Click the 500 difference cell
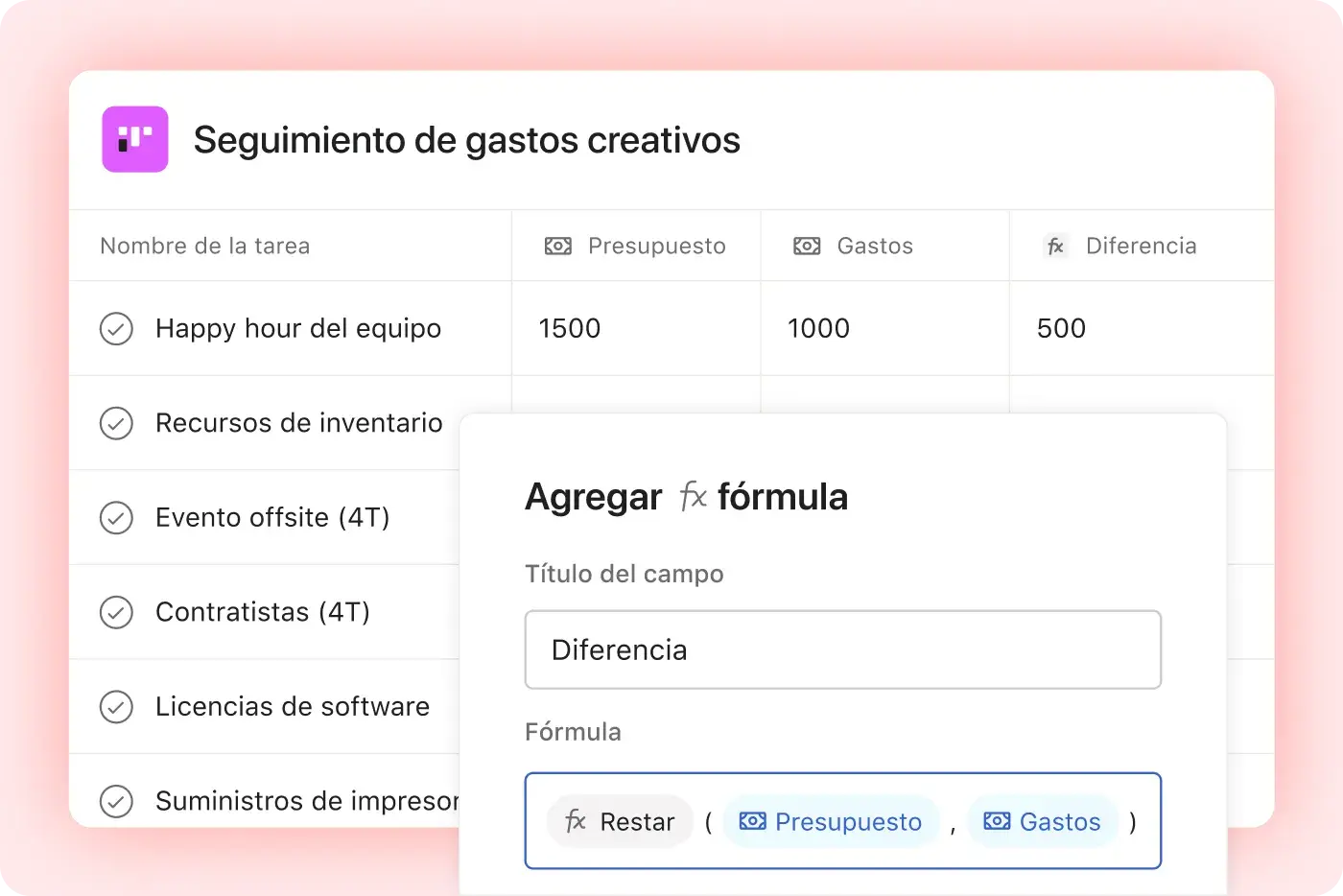 pos(1142,328)
